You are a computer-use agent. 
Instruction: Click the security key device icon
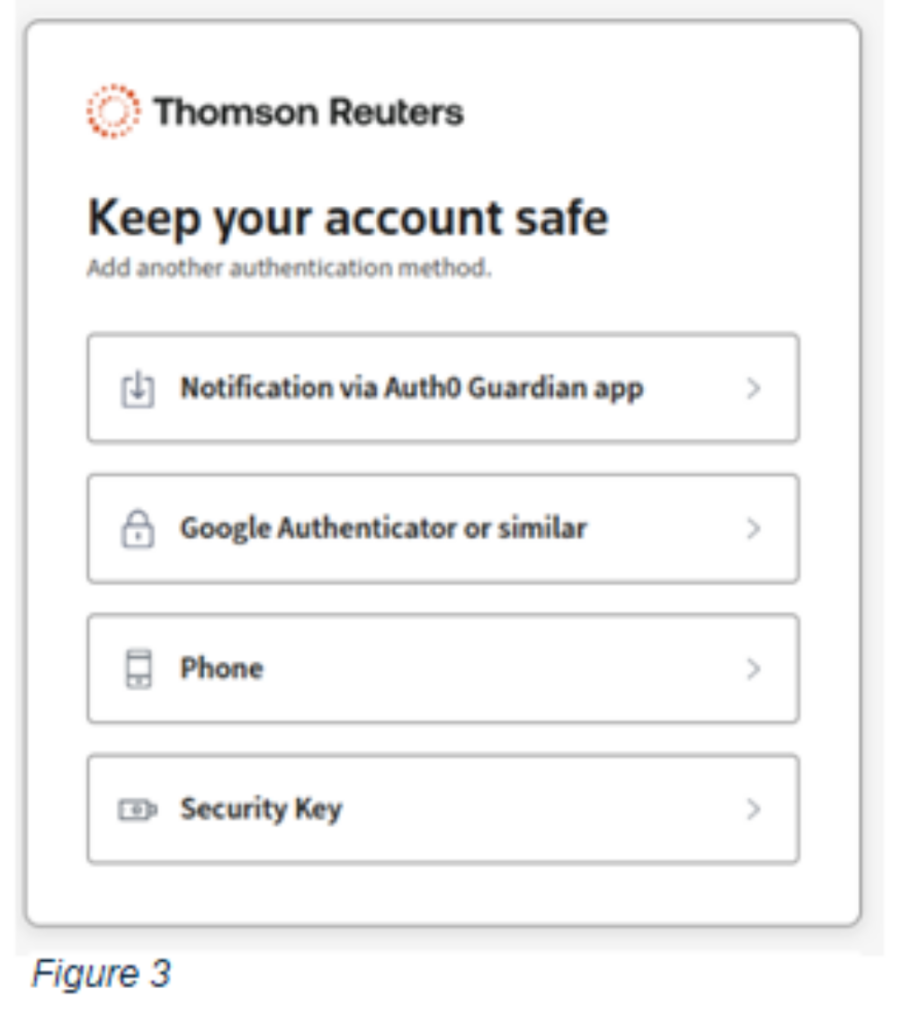coord(137,810)
